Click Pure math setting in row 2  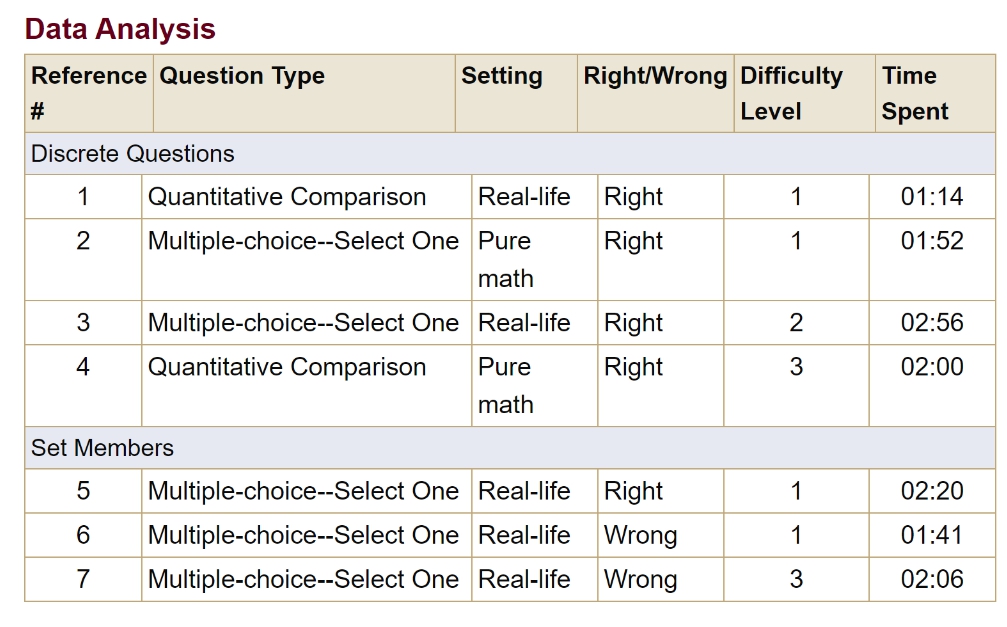coord(505,259)
